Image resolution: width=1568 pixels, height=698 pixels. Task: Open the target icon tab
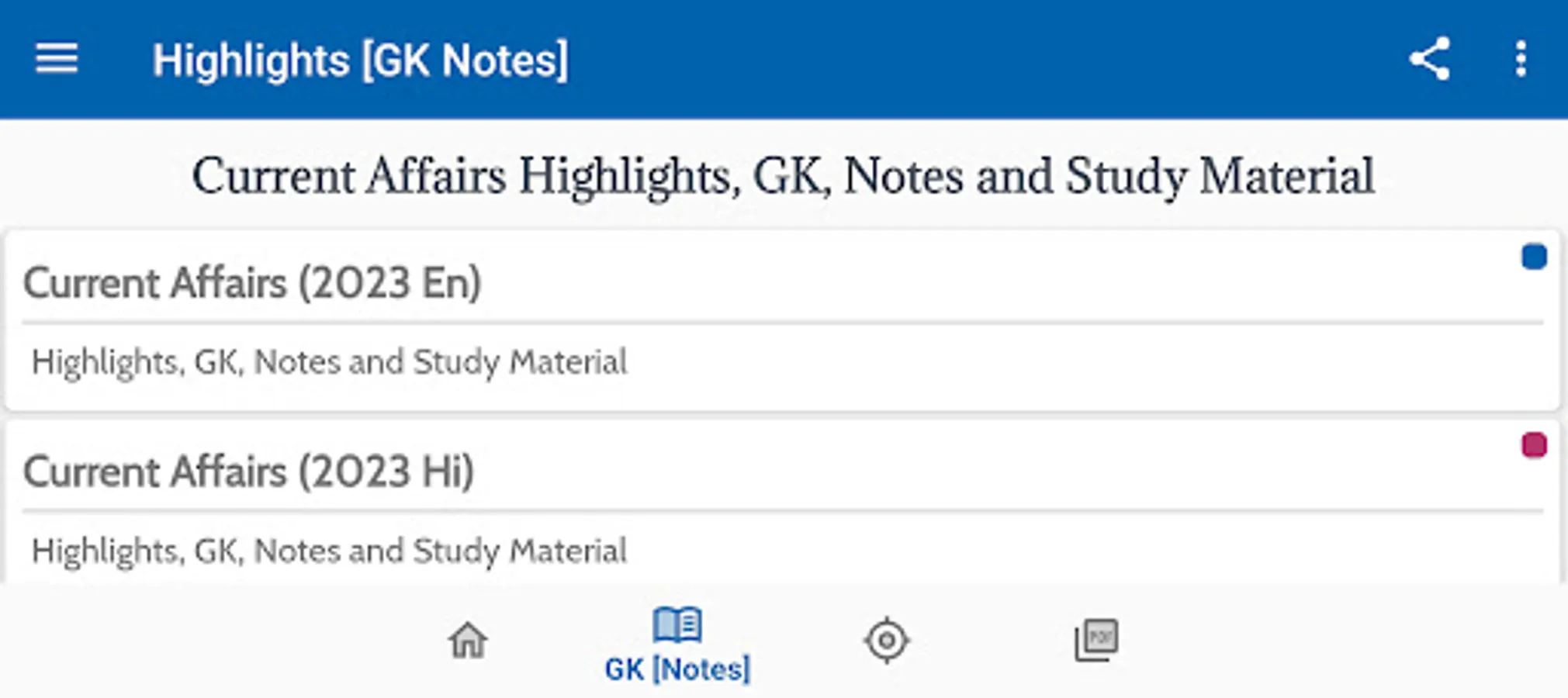[887, 641]
